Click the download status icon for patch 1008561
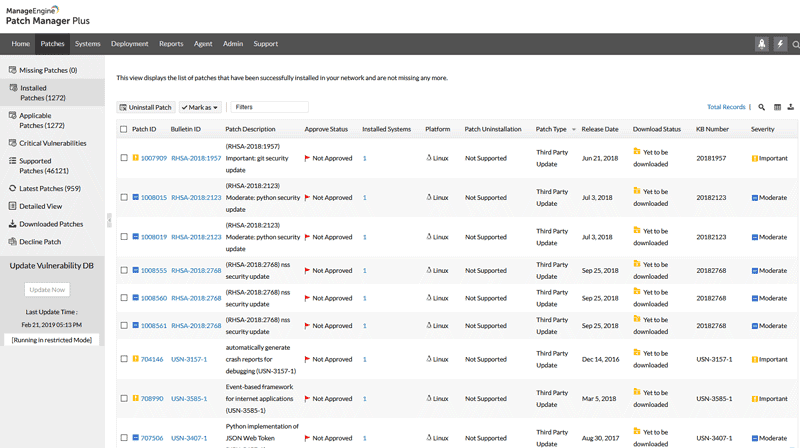The height and width of the screenshot is (448, 800). (x=637, y=318)
